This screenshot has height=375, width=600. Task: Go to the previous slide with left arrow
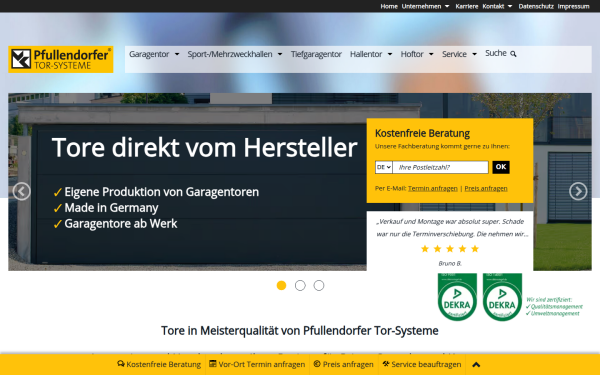pyautogui.click(x=21, y=191)
